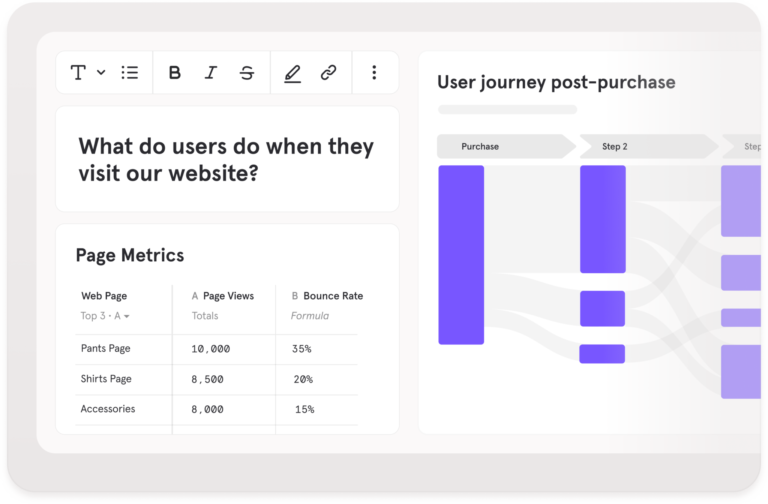Select the text style T icon
This screenshot has height=504, width=768.
(x=78, y=72)
